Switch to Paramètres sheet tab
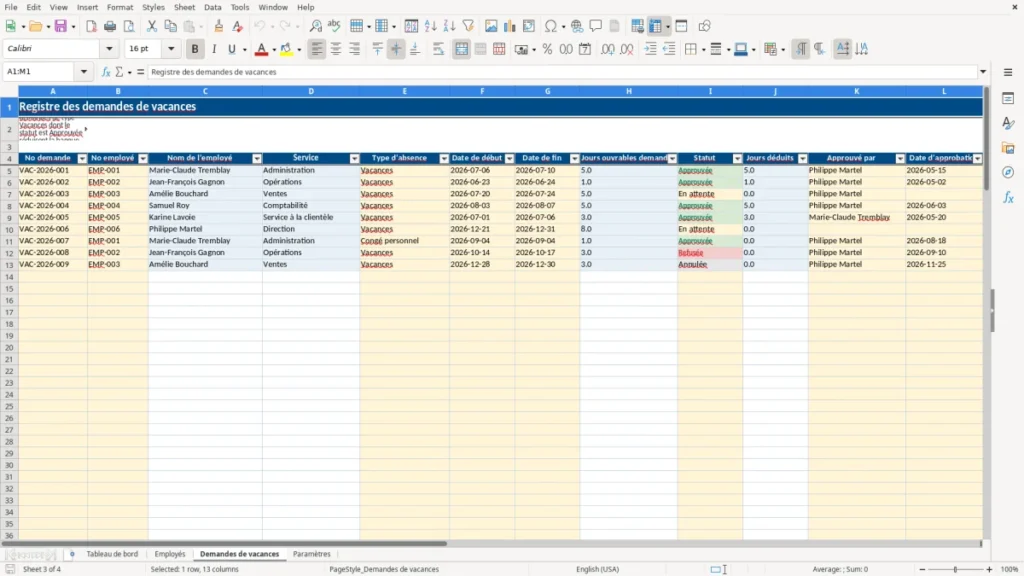Image resolution: width=1024 pixels, height=576 pixels. [x=312, y=554]
